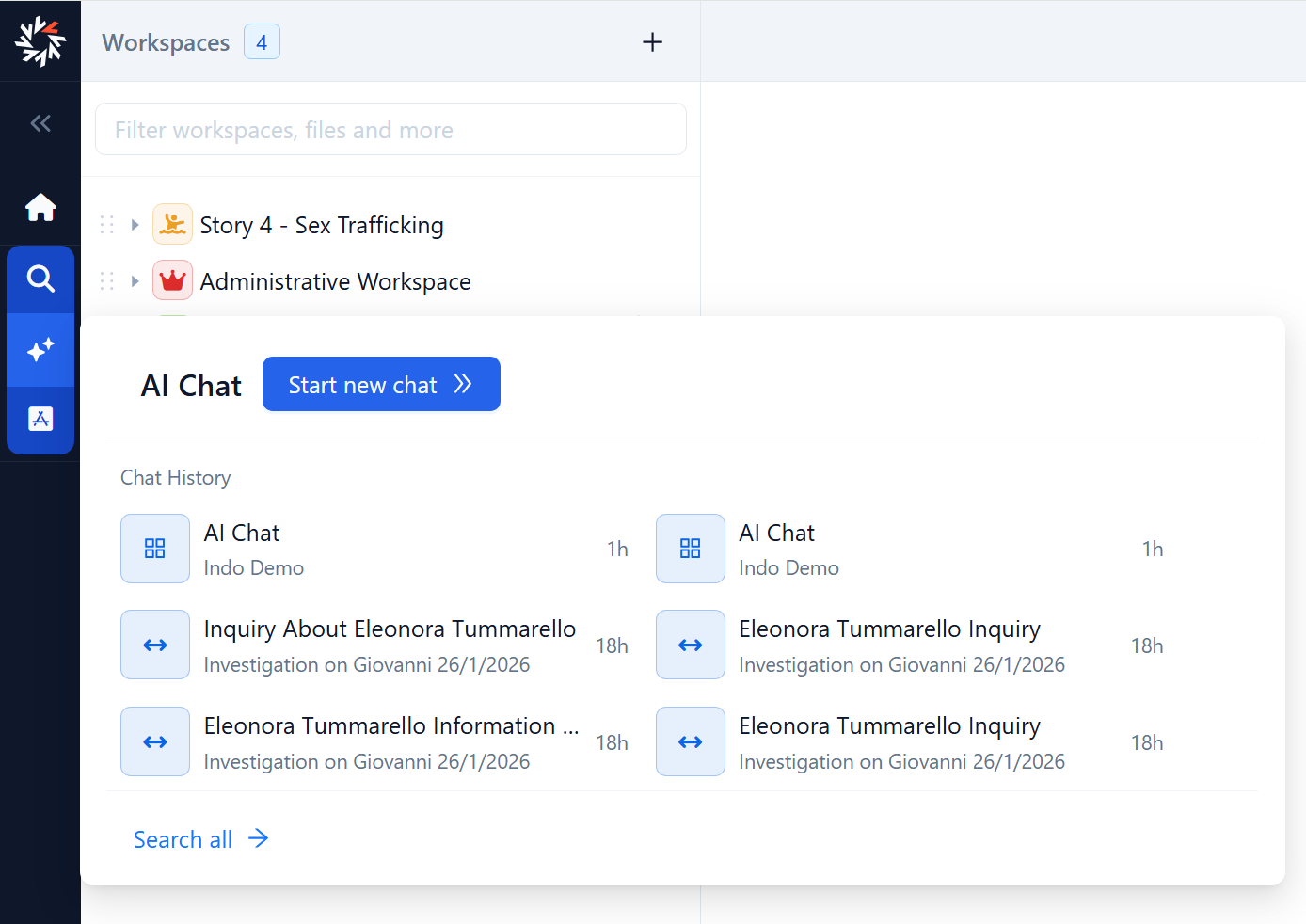
Task: Select Administrative Workspace in the list
Action: coord(335,282)
